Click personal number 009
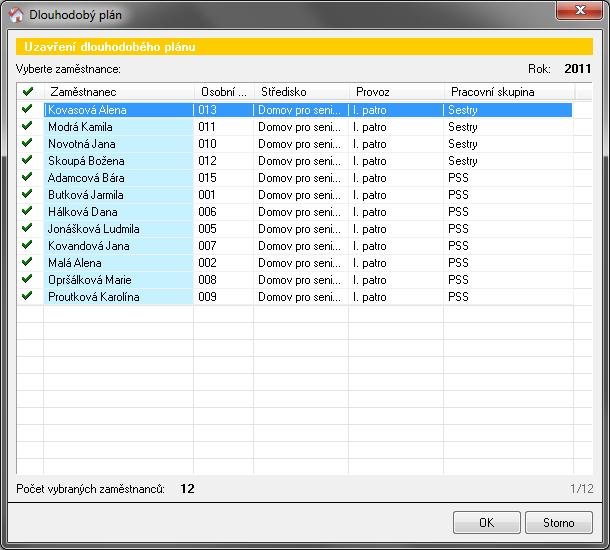This screenshot has width=610, height=550. (x=207, y=297)
